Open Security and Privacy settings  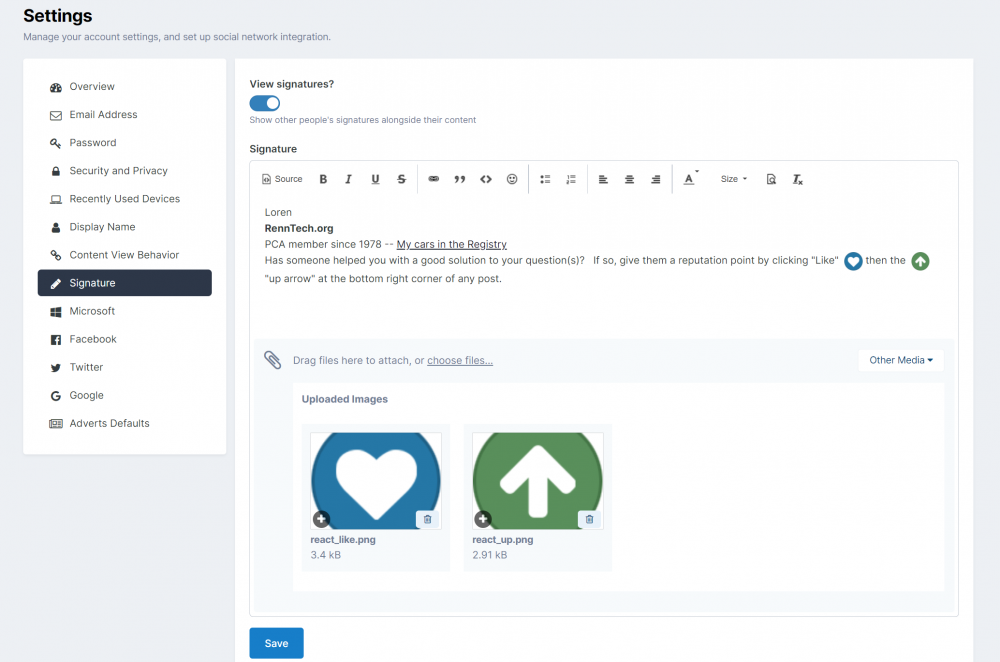[x=118, y=171]
